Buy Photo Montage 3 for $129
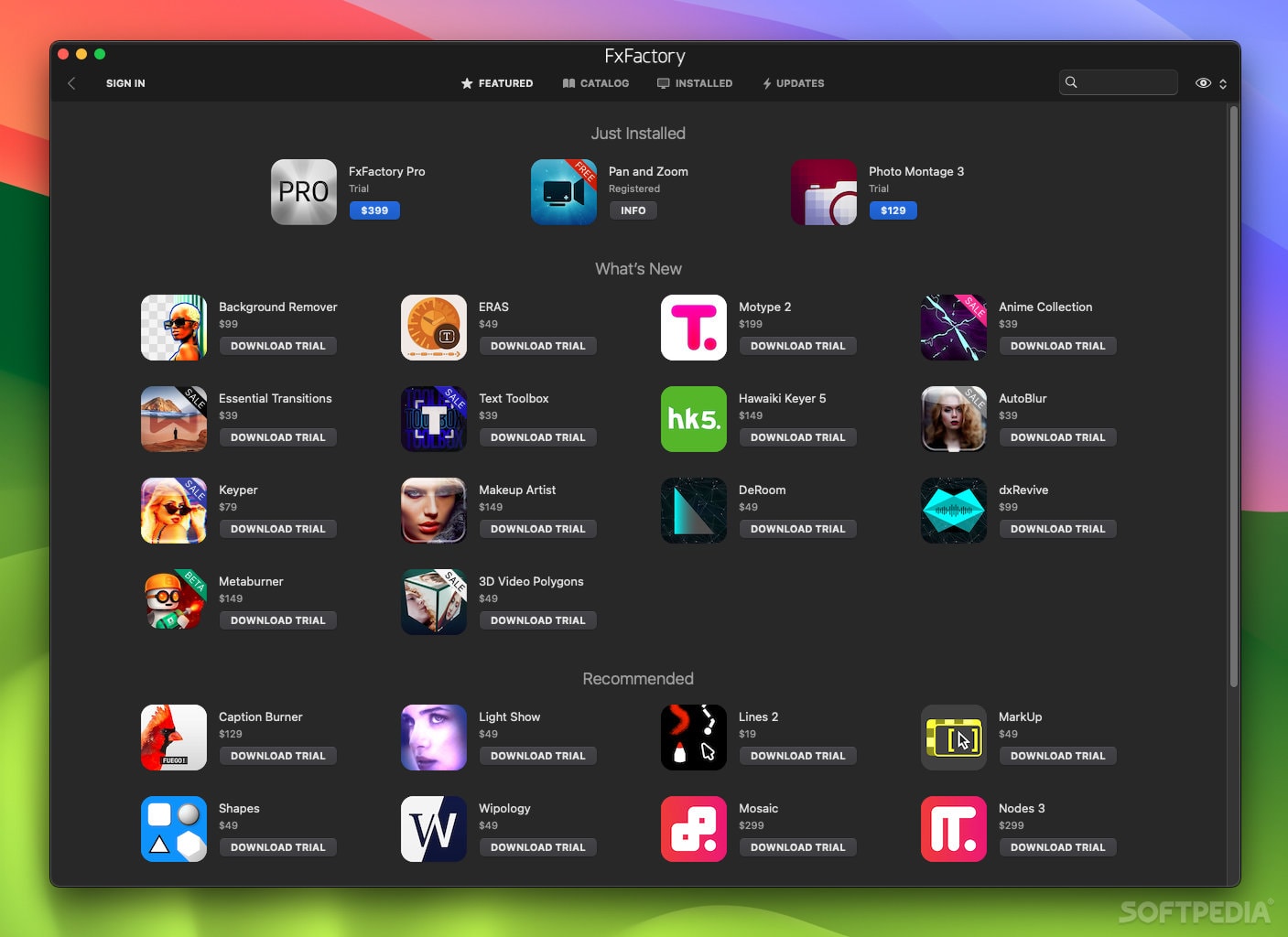The image size is (1288, 937). [x=893, y=210]
